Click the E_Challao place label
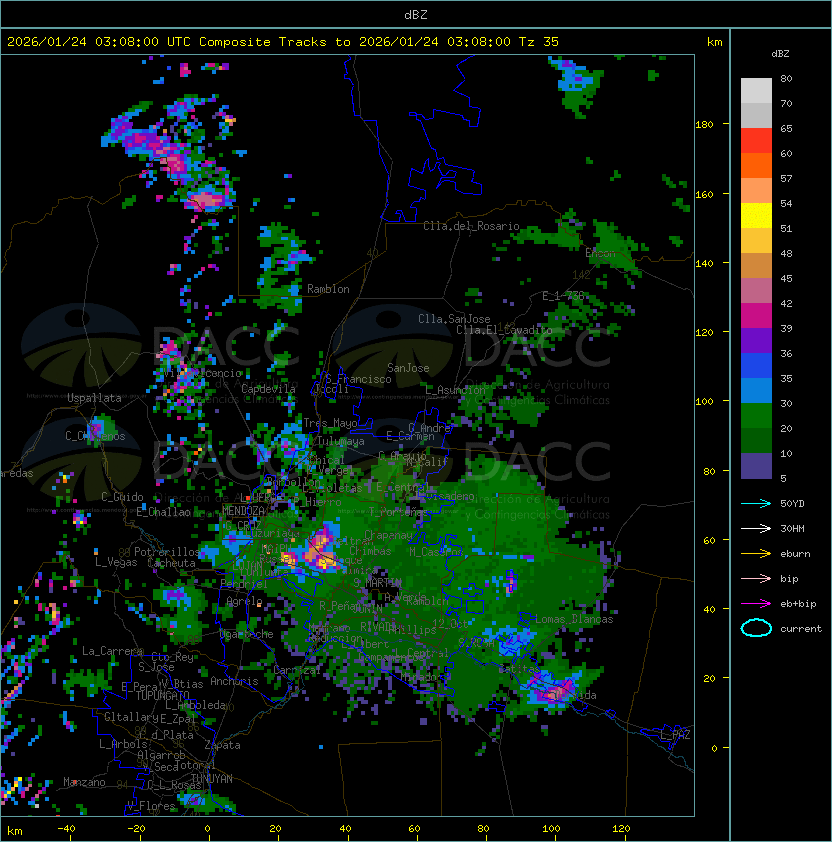Image resolution: width=832 pixels, height=842 pixels. point(163,512)
